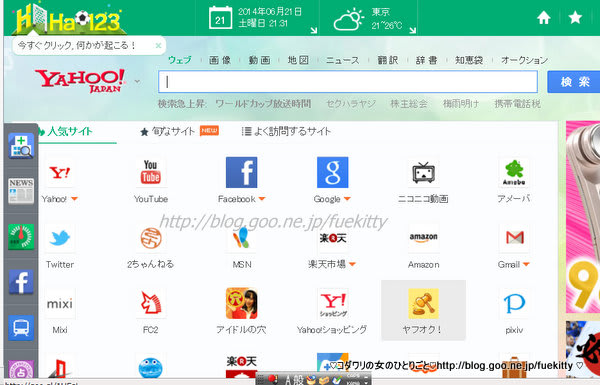Click sidebar blue train transit icon
Image resolution: width=600 pixels, height=385 pixels.
(x=21, y=328)
